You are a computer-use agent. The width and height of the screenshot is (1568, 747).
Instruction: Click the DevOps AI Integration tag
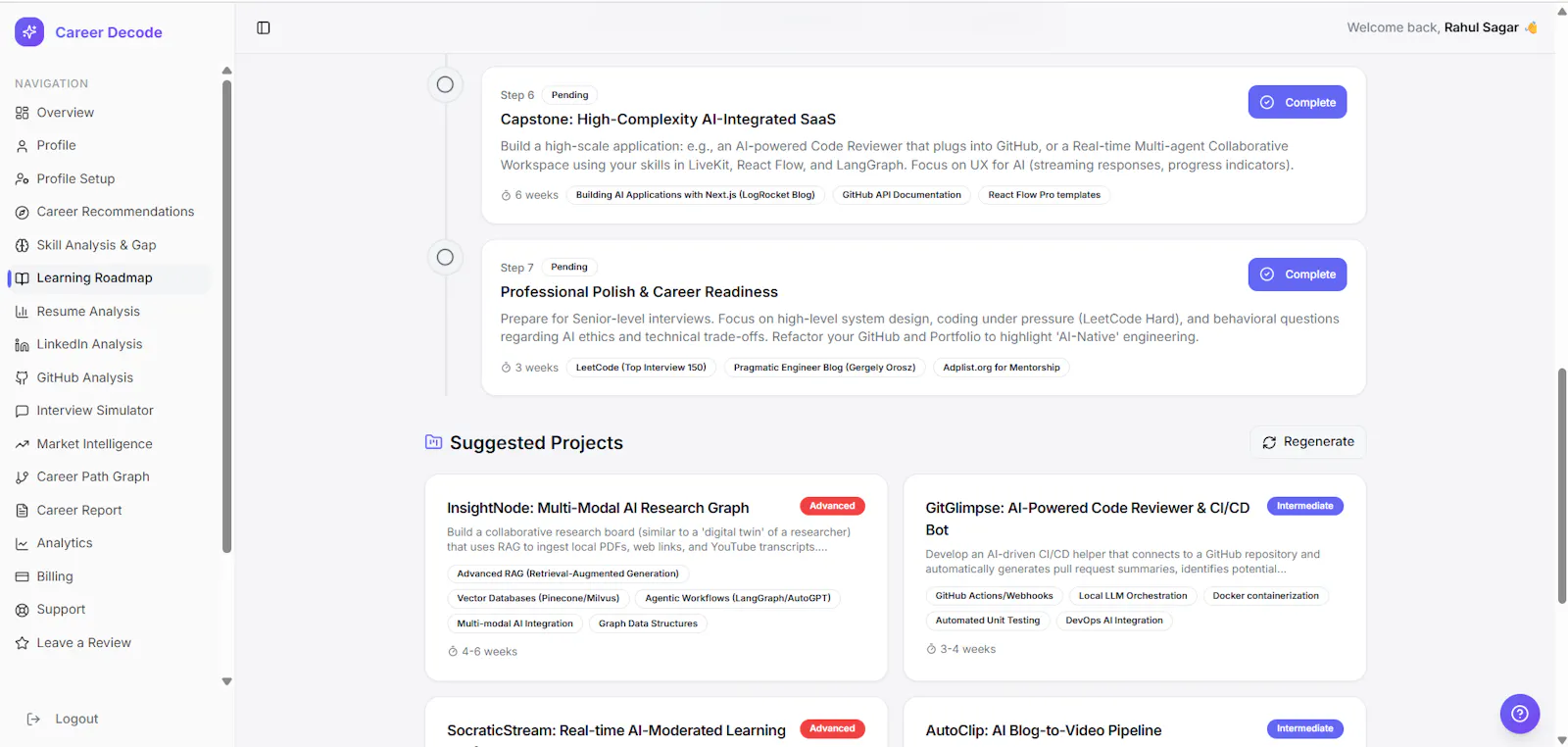tap(1114, 621)
